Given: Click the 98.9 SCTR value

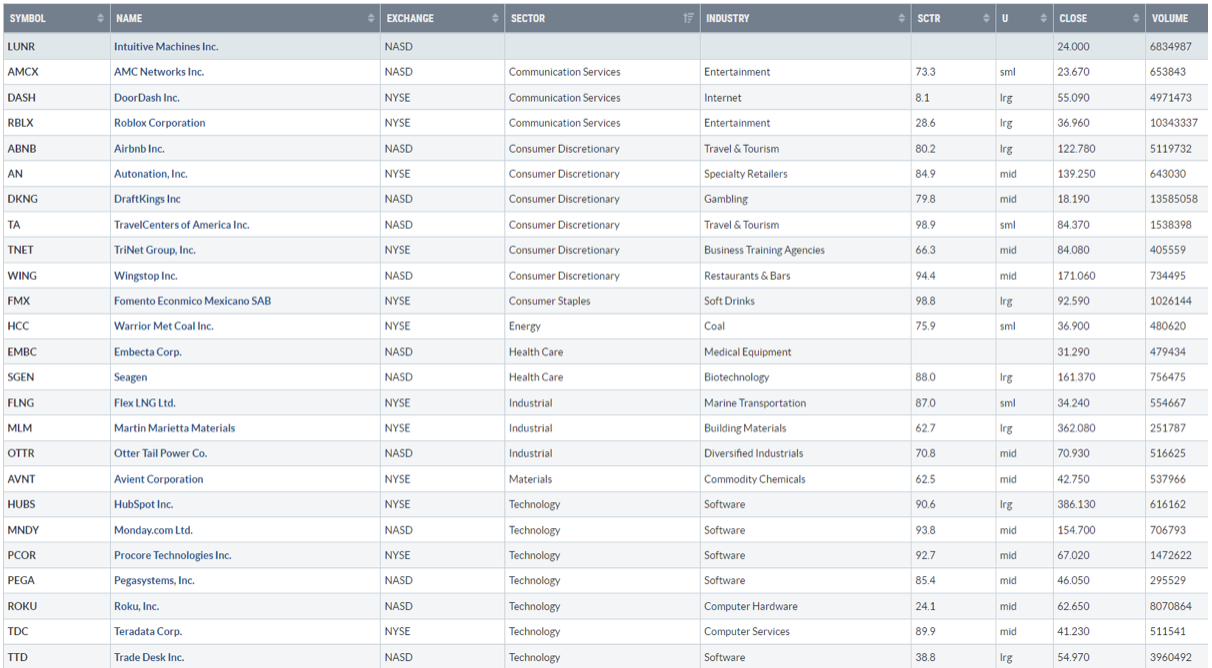Looking at the screenshot, I should (925, 225).
